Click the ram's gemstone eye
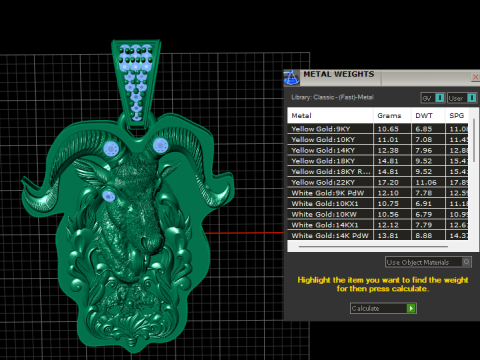Viewport: 480px width, 360px height. 109,196
